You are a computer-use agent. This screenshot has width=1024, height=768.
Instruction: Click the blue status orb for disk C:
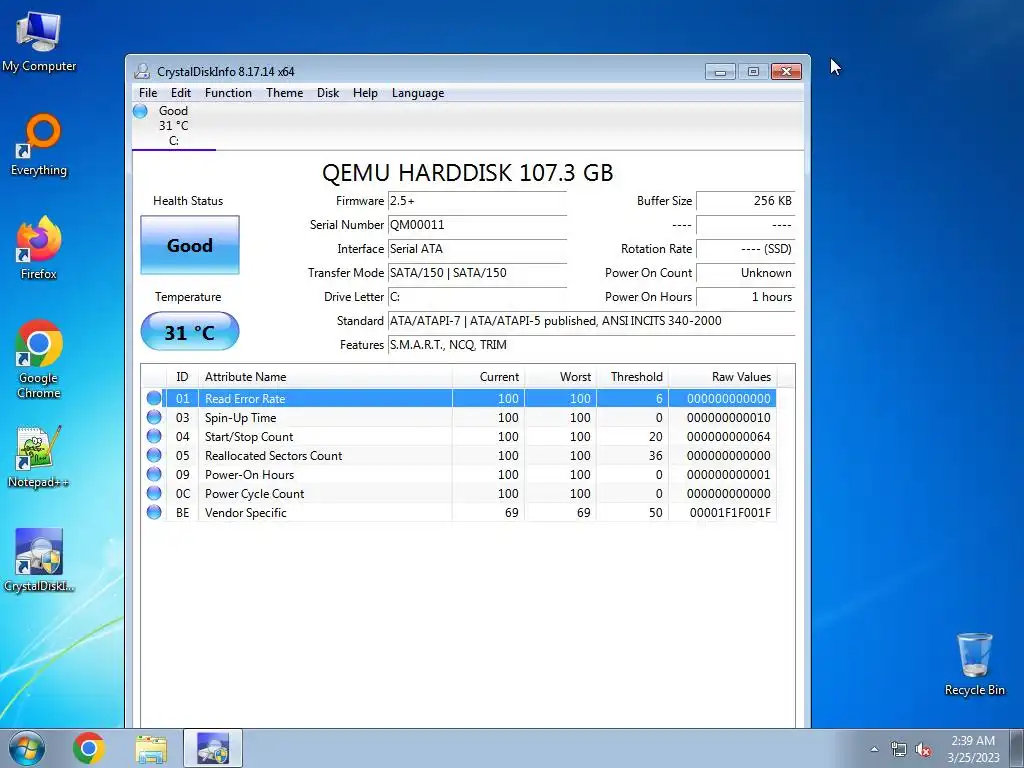140,111
